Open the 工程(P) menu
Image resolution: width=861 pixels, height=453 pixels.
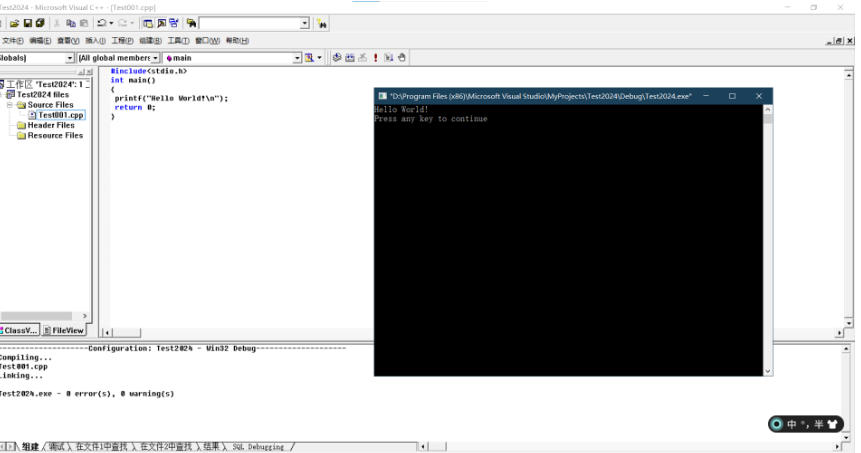(122, 41)
